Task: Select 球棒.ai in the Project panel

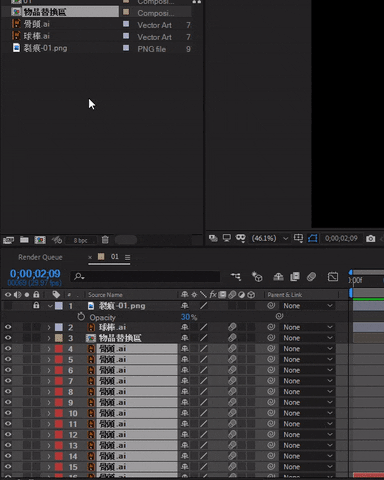Action: coord(37,36)
